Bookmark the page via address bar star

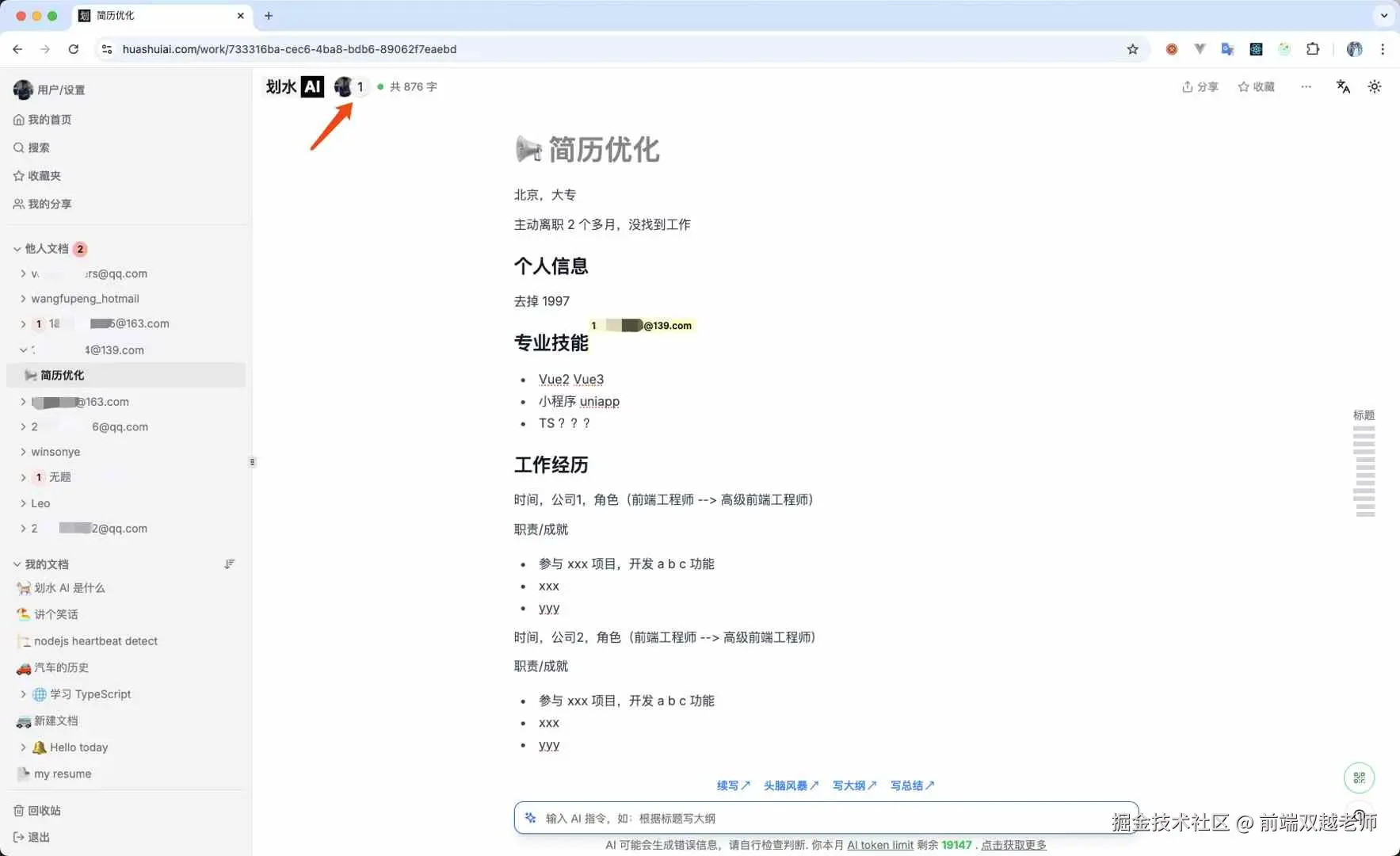(x=1132, y=49)
